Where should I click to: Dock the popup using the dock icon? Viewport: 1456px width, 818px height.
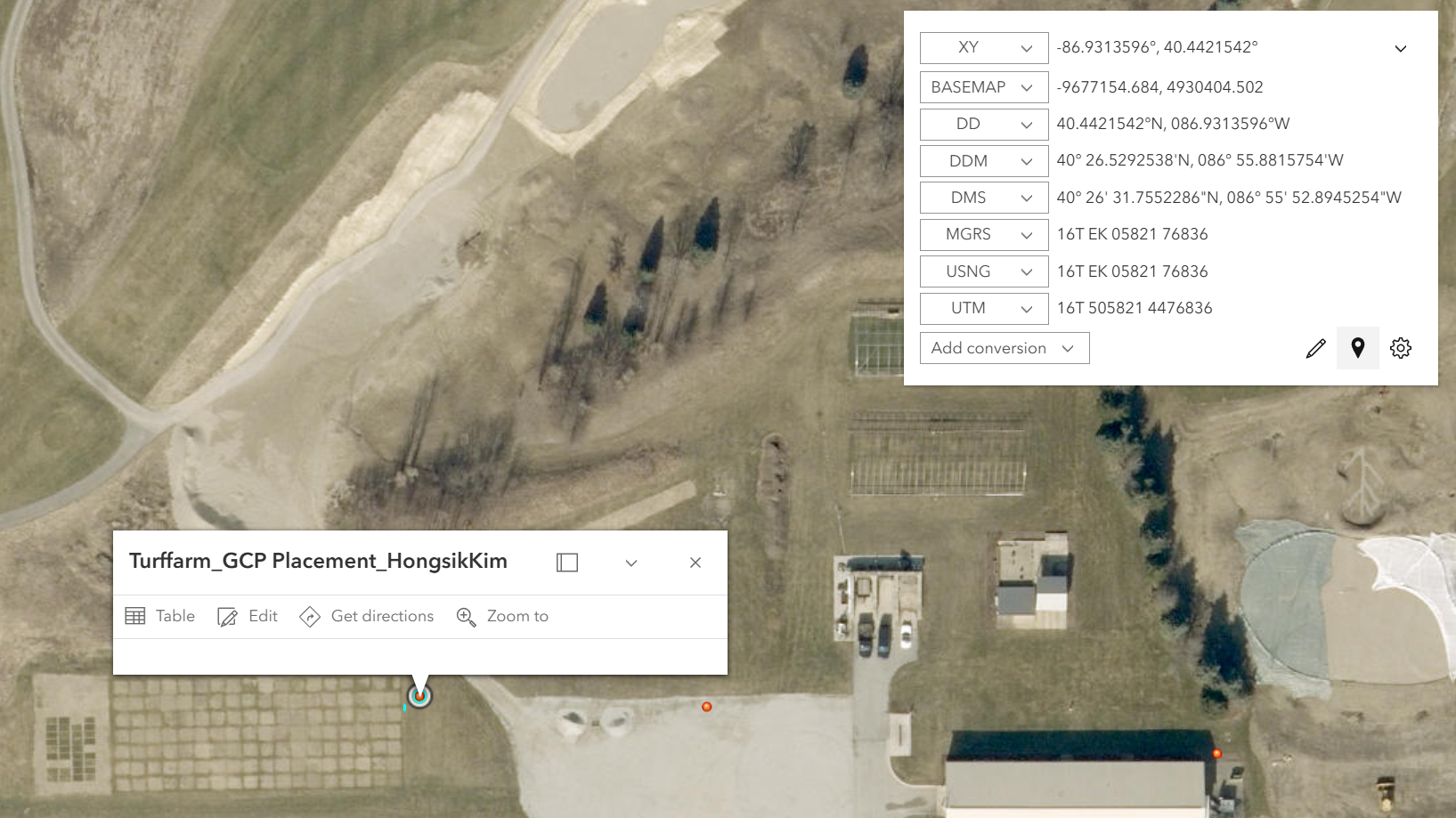point(567,563)
